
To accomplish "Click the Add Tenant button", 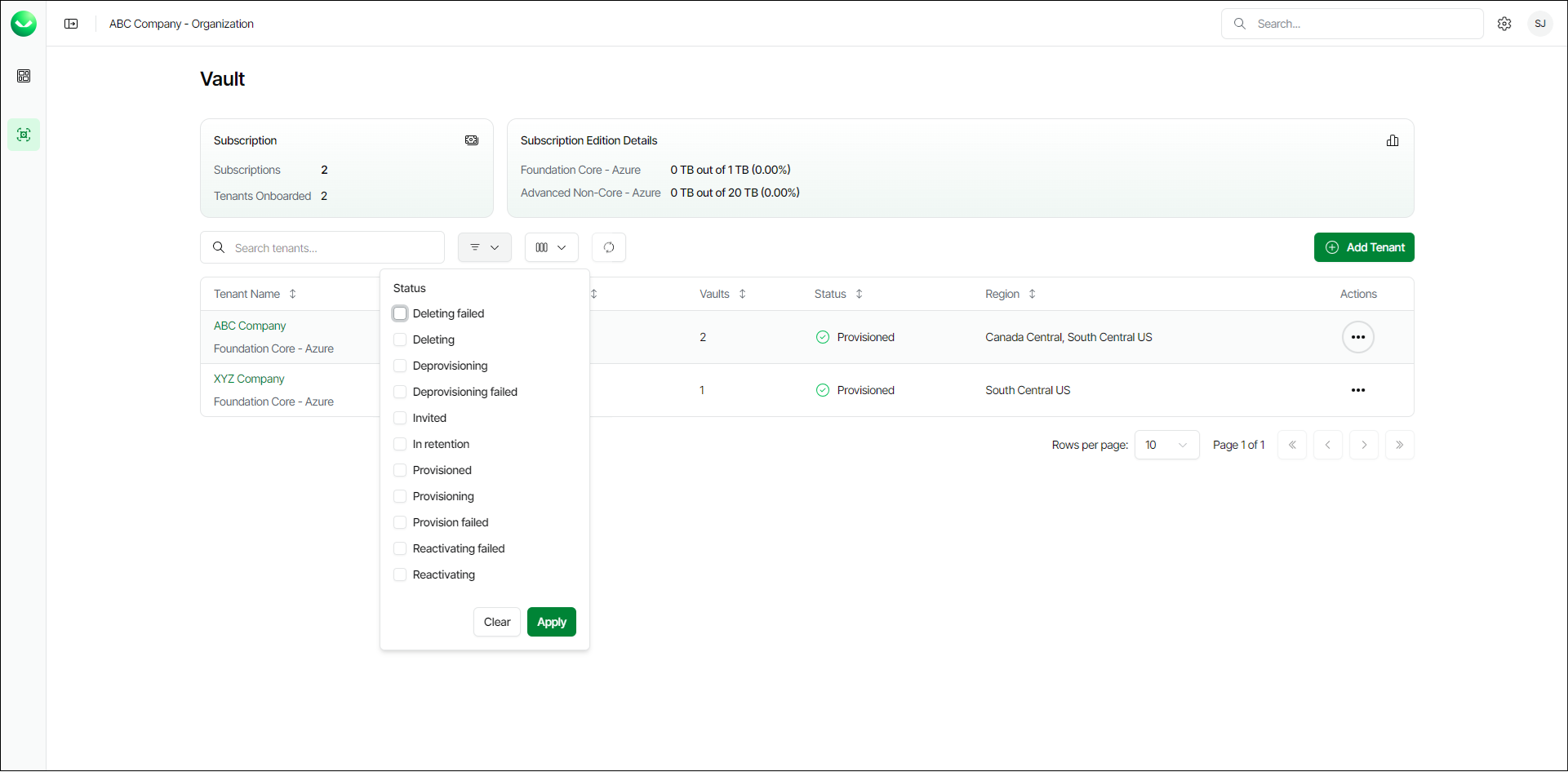I will 1364,247.
